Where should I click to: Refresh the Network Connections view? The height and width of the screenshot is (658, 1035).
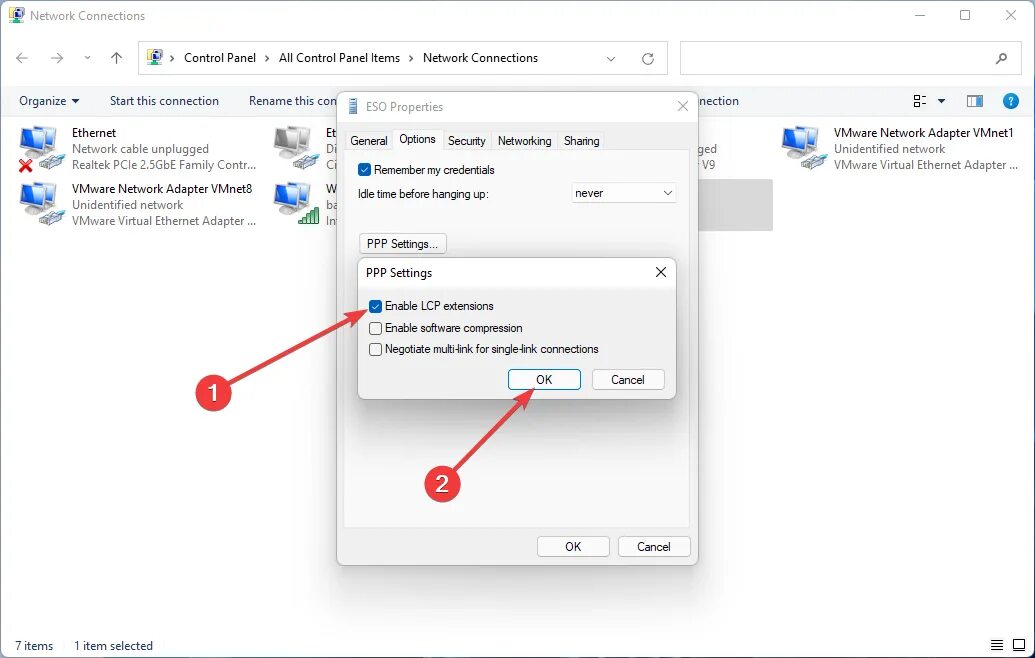648,59
